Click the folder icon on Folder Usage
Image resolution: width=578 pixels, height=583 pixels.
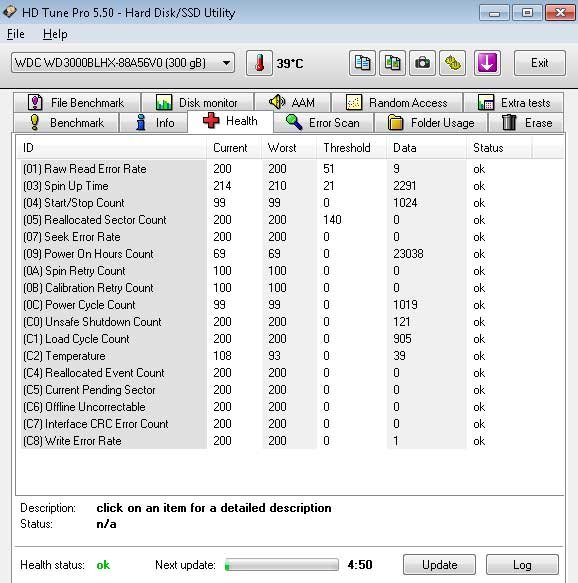click(x=395, y=123)
